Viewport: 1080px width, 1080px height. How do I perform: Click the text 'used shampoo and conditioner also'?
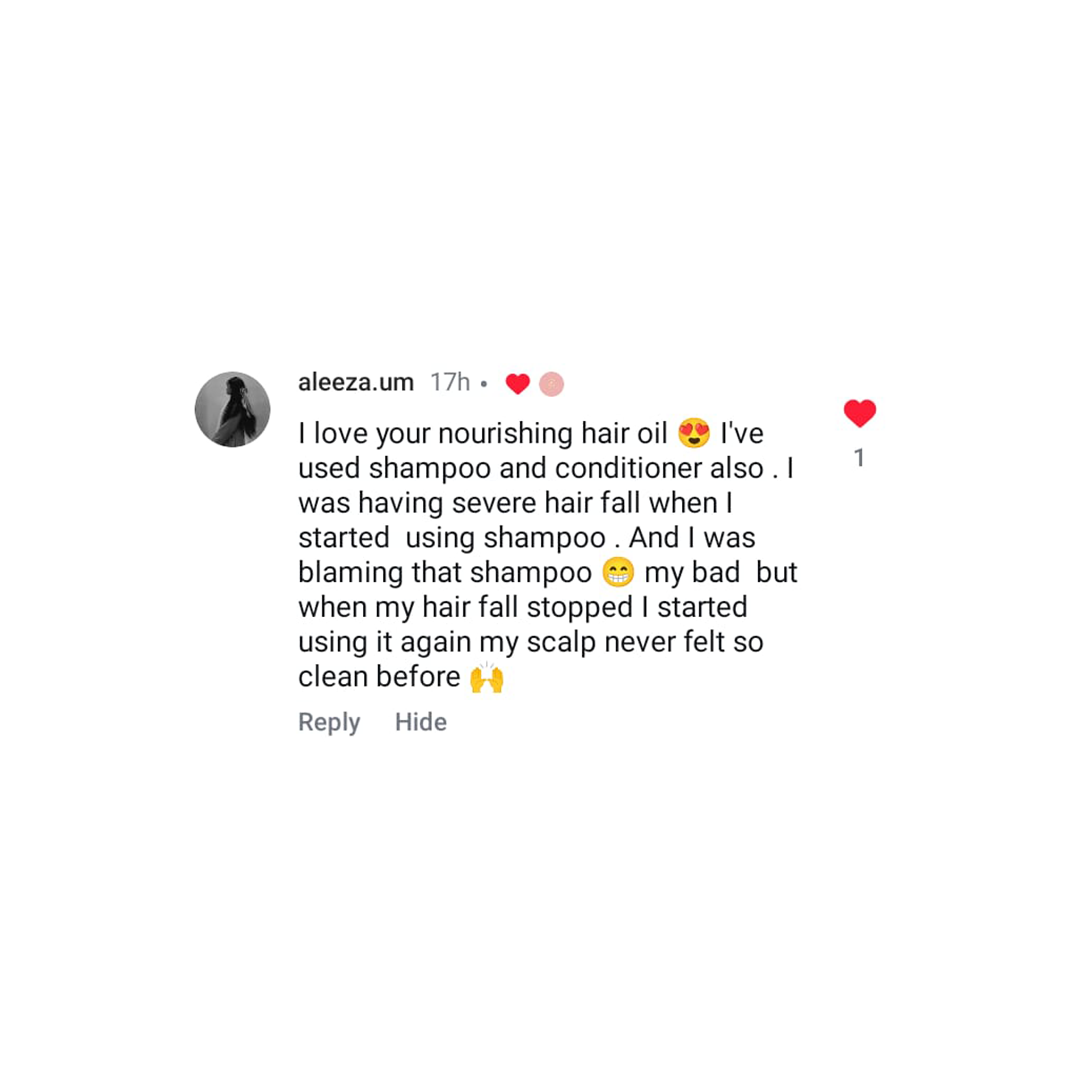(531, 468)
